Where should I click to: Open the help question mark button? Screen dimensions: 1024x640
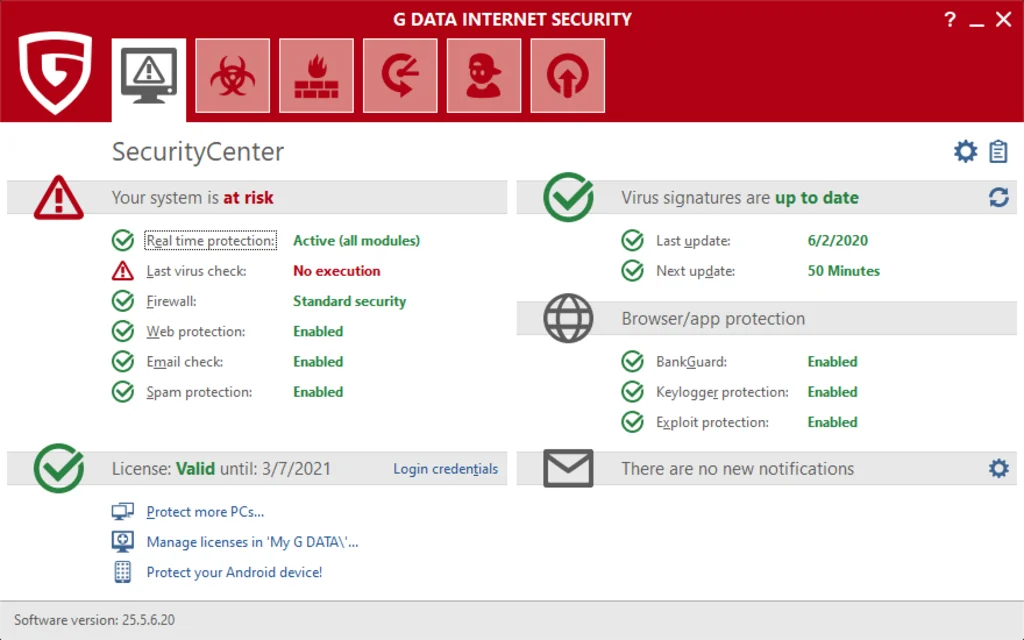click(950, 20)
